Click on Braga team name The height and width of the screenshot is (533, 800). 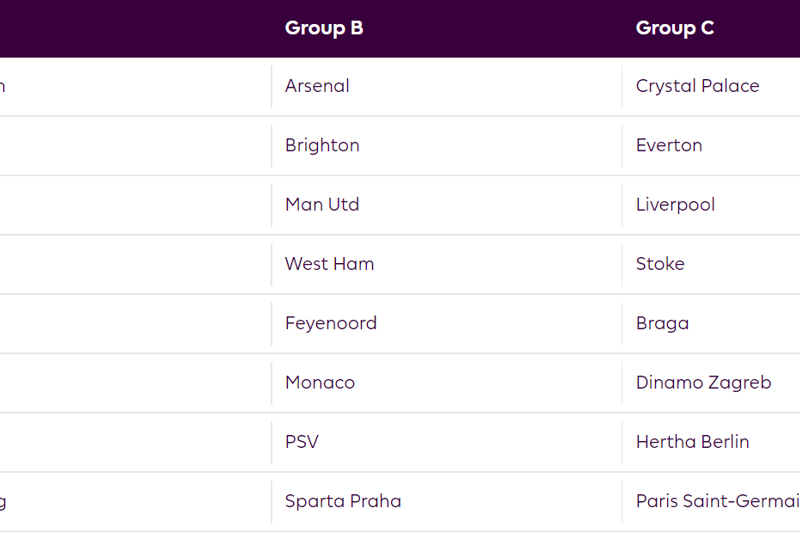coord(662,323)
